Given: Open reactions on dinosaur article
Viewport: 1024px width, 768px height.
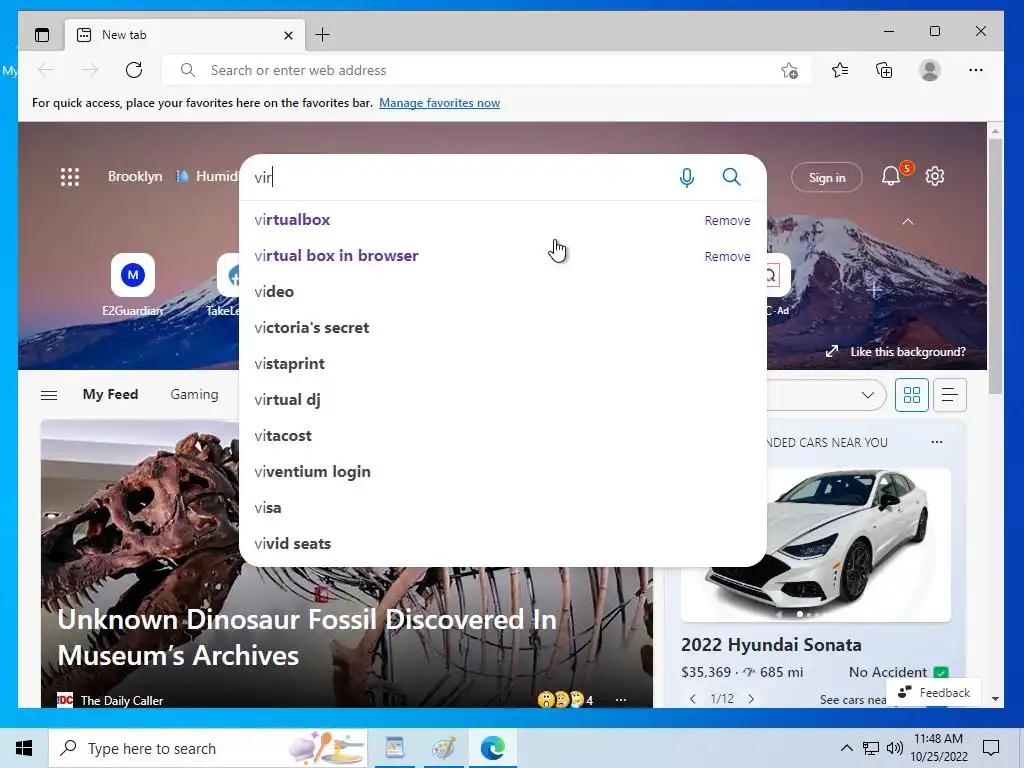Looking at the screenshot, I should (x=564, y=700).
